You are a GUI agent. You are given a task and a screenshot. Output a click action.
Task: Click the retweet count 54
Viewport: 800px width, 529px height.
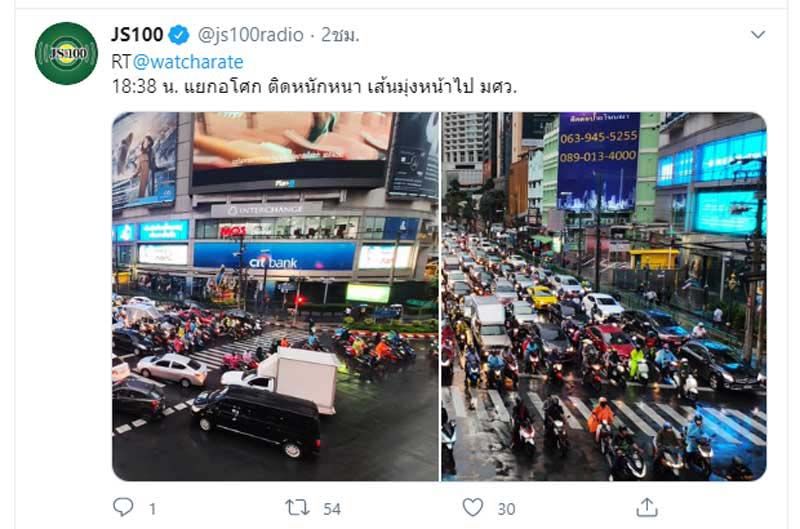click(332, 509)
